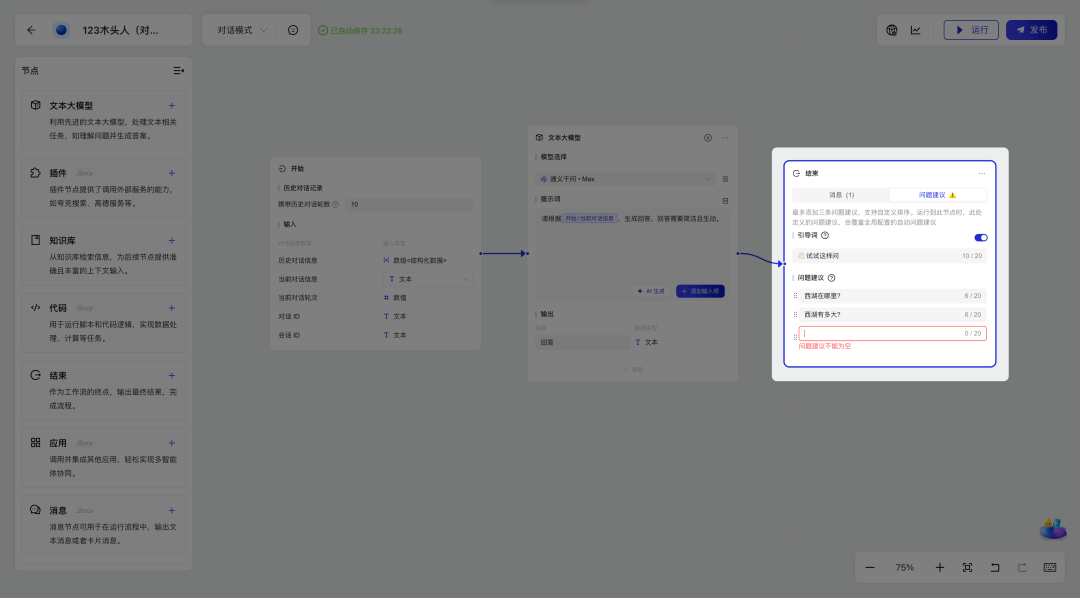Click the 75% zoom level
The image size is (1080, 598).
[x=904, y=568]
